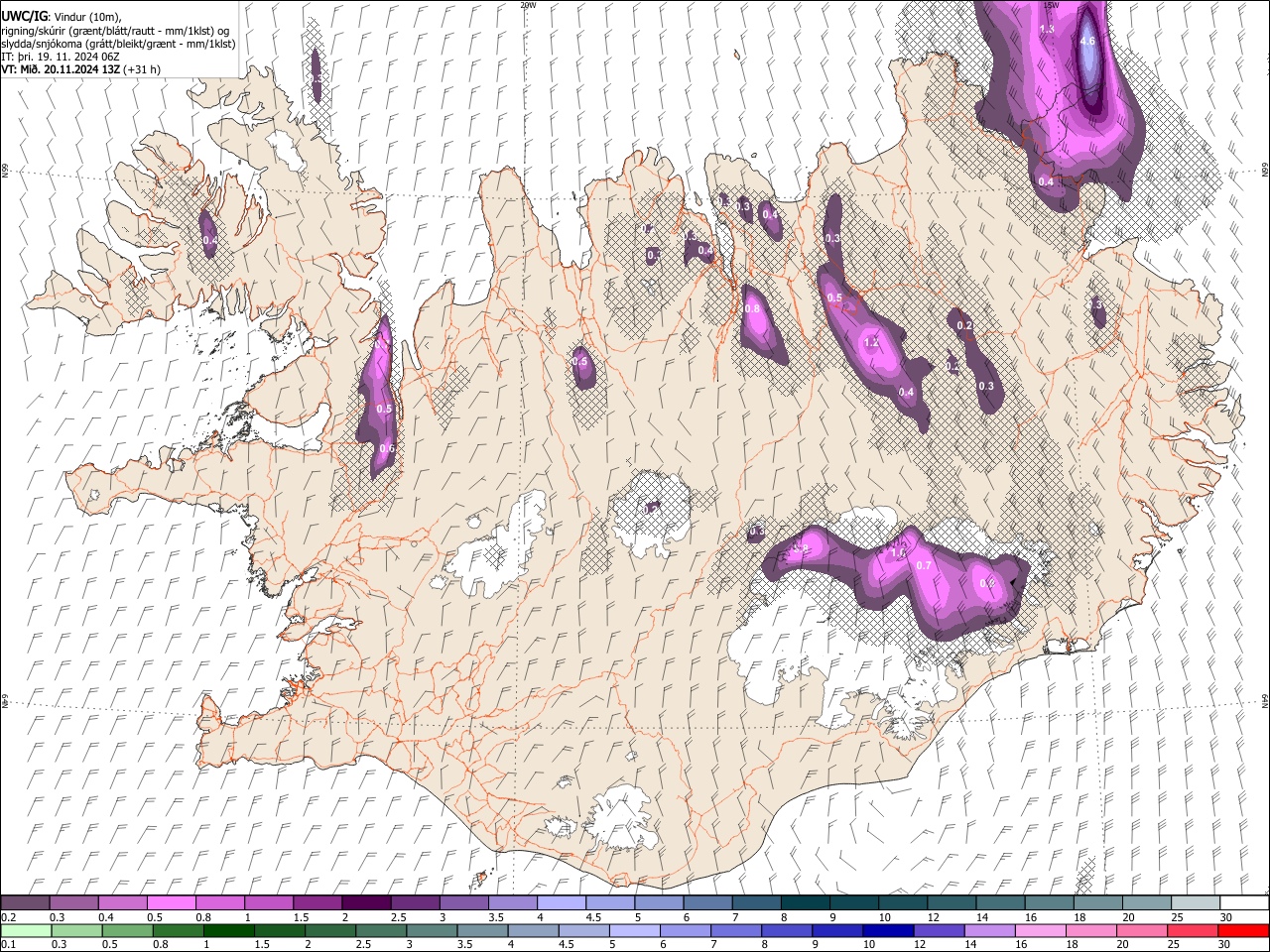Click the light grey 25 swatch in upper legend
The image size is (1270, 952).
click(x=1196, y=902)
